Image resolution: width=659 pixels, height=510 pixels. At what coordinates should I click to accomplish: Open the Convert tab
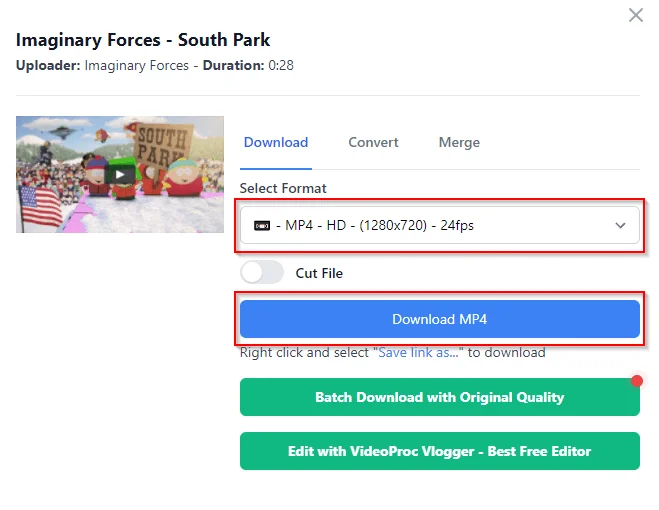(x=373, y=143)
